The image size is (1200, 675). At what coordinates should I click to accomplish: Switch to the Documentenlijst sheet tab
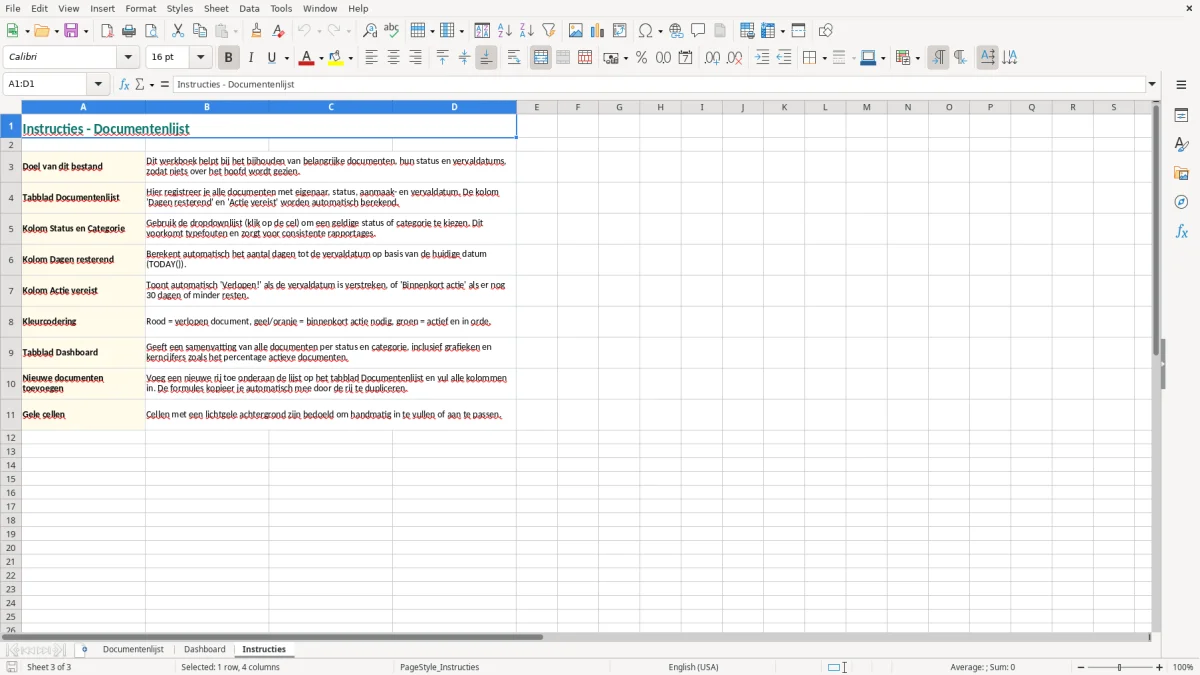[133, 650]
